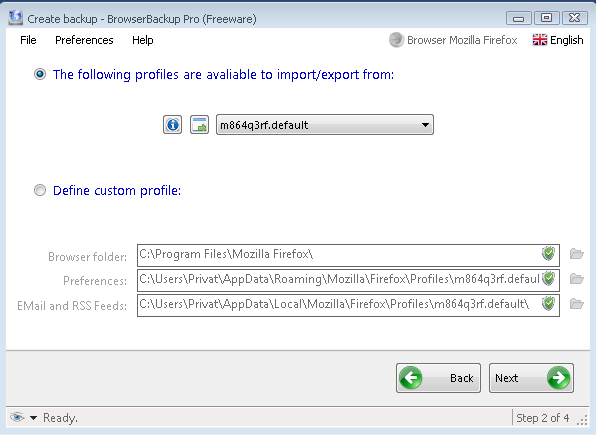Click the 'Browser folder:' label

[x=87, y=257]
